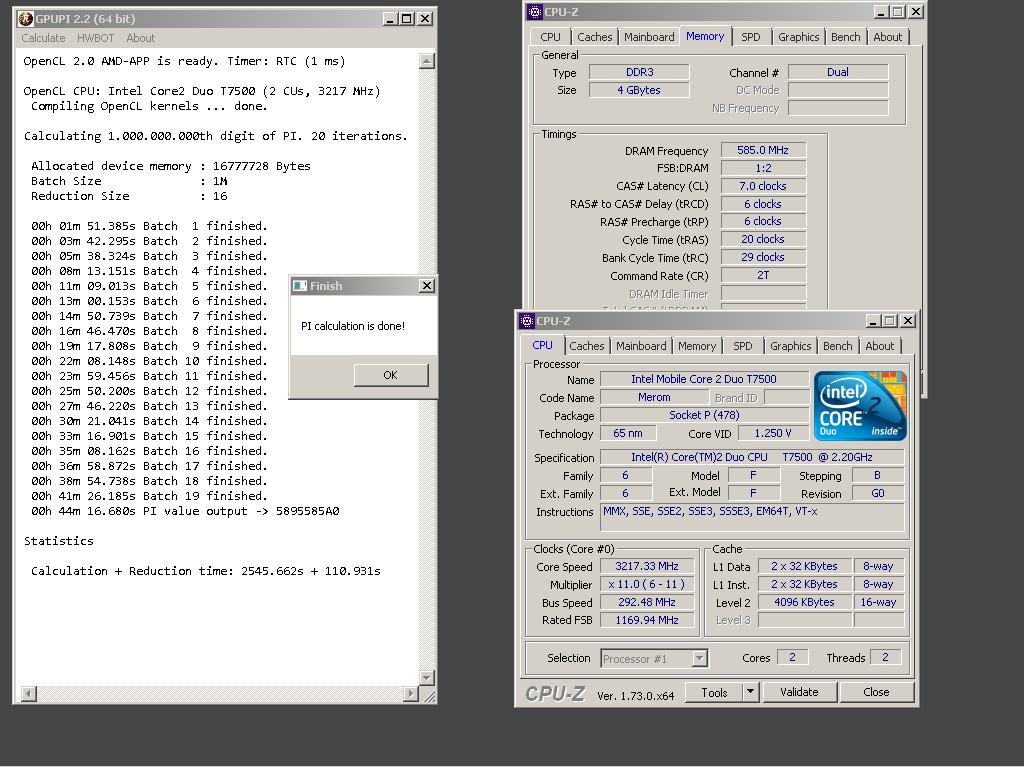The height and width of the screenshot is (768, 1024).
Task: Switch to SPD tab in front CPU-Z window
Action: [x=743, y=346]
